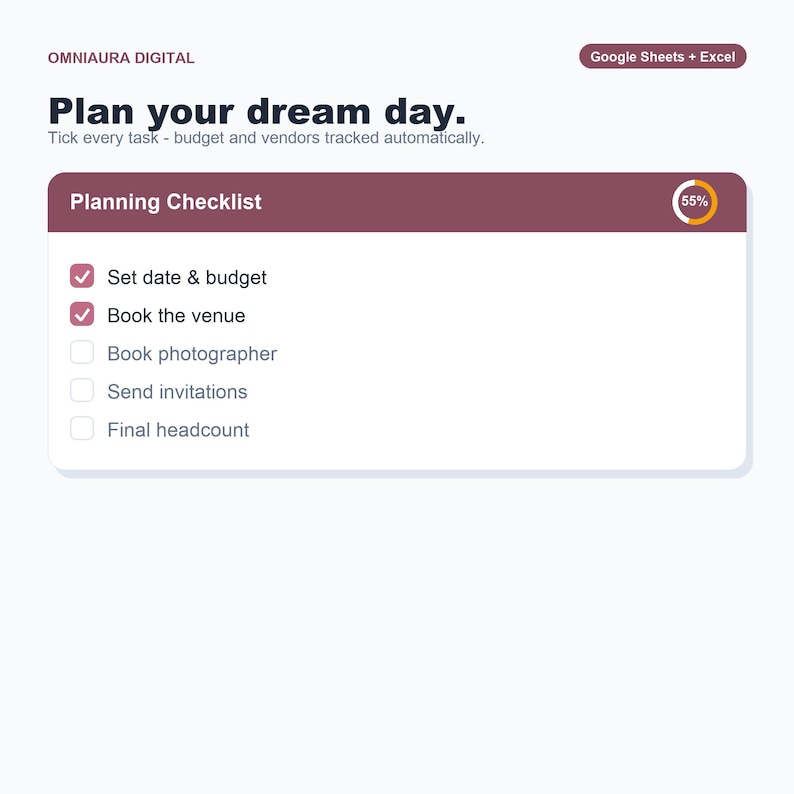The image size is (794, 794).
Task: Click the Send invitations task label
Action: 177,392
